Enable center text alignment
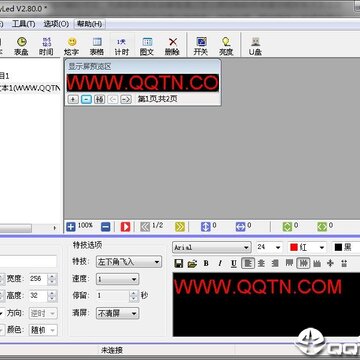The height and width of the screenshot is (360, 360). pos(261,264)
